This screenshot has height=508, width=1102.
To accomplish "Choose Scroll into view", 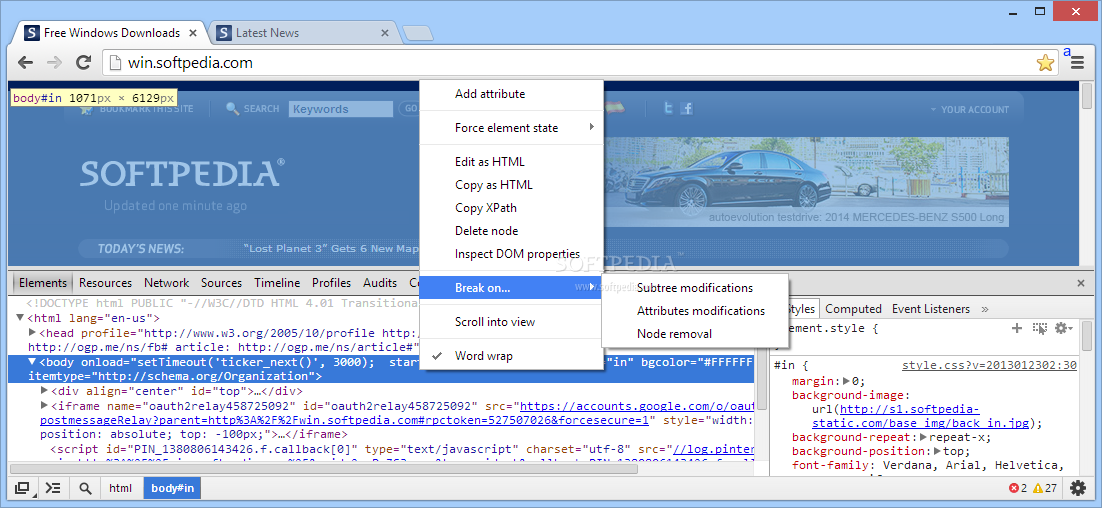I will [x=512, y=322].
